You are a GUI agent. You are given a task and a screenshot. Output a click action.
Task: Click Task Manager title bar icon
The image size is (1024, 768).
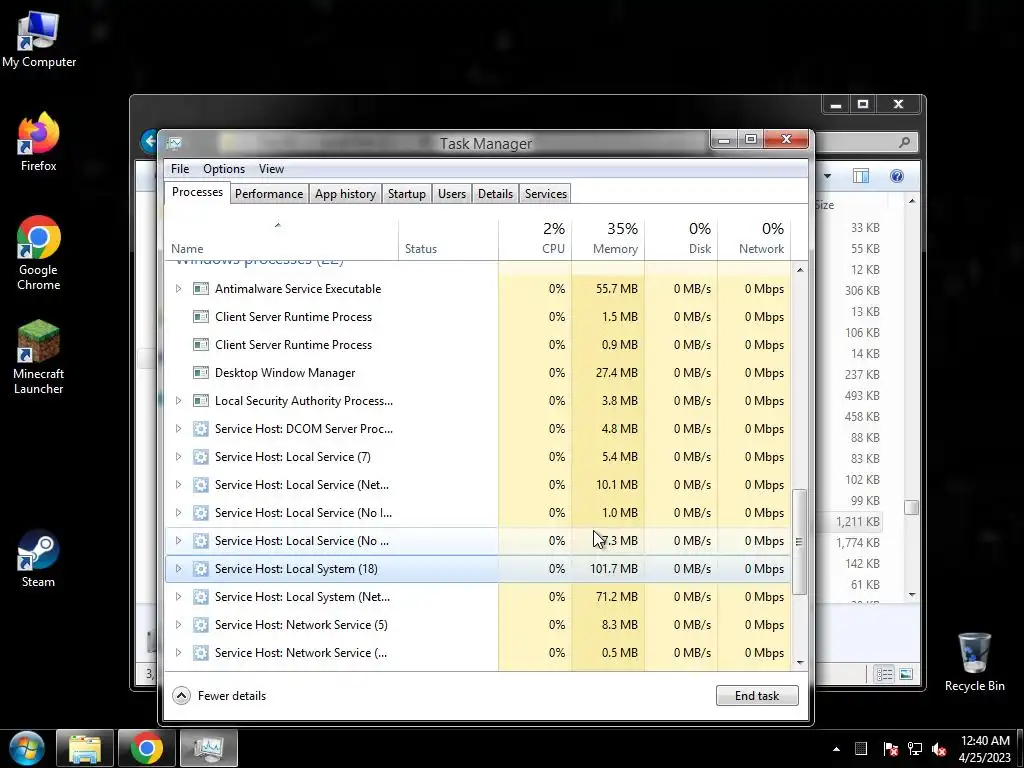click(174, 143)
